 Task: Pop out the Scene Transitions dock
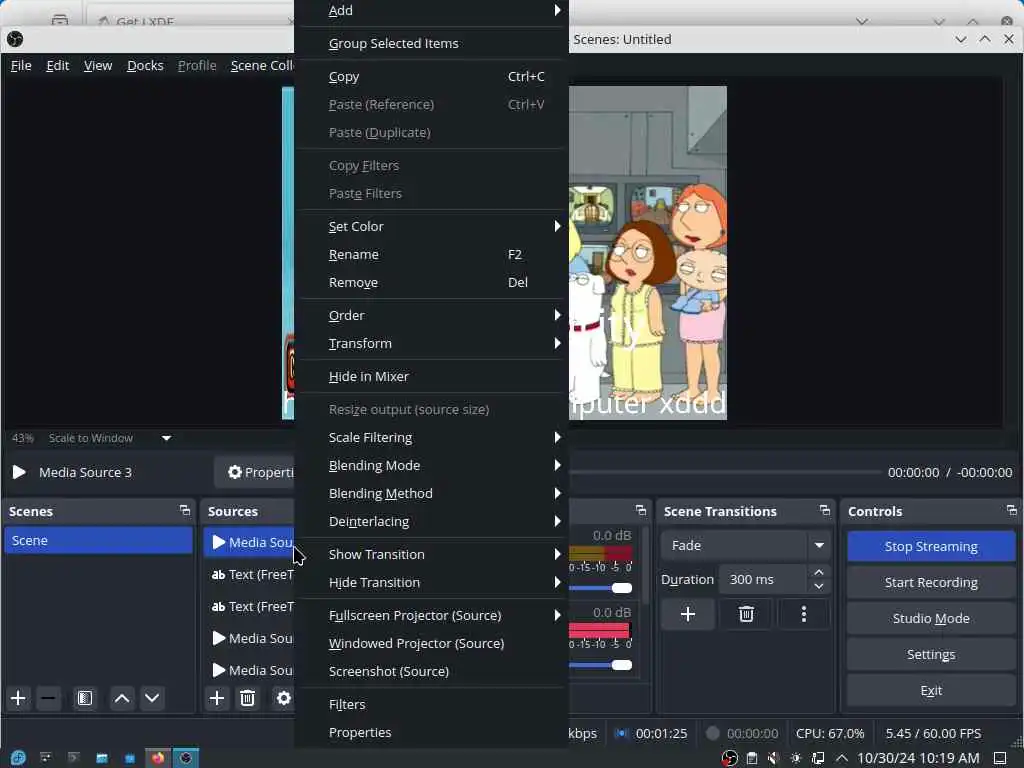click(825, 510)
